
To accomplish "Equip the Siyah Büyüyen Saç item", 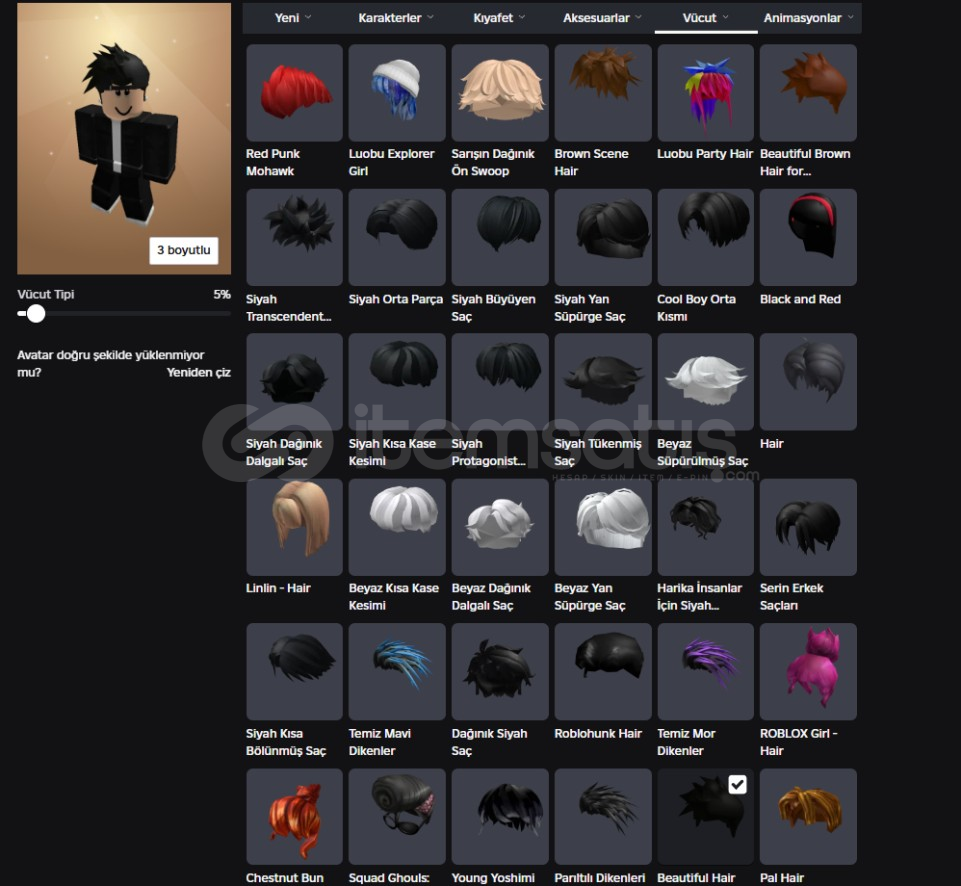I will pos(500,237).
